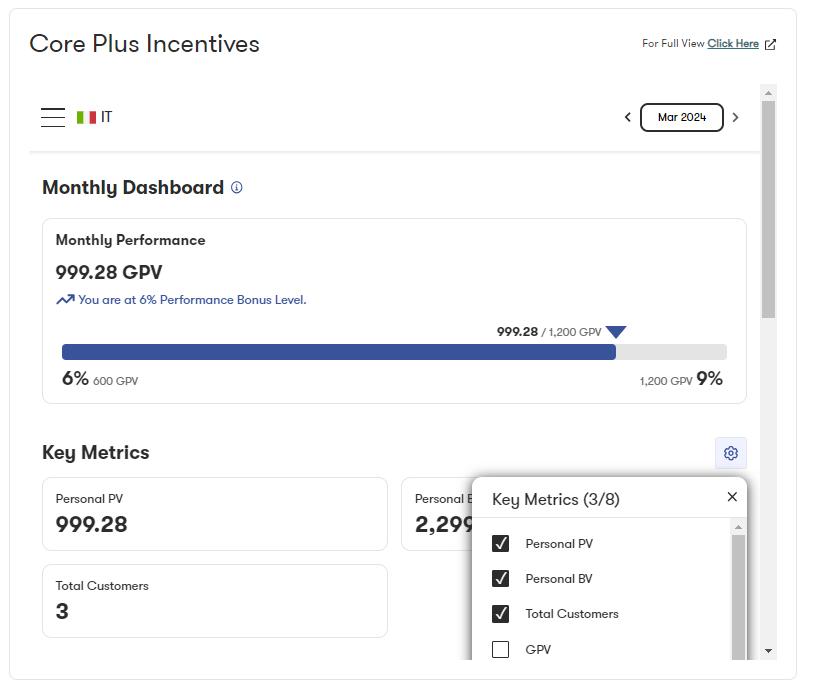The image size is (816, 689).
Task: Open the Key Metrics settings gear
Action: coord(730,453)
